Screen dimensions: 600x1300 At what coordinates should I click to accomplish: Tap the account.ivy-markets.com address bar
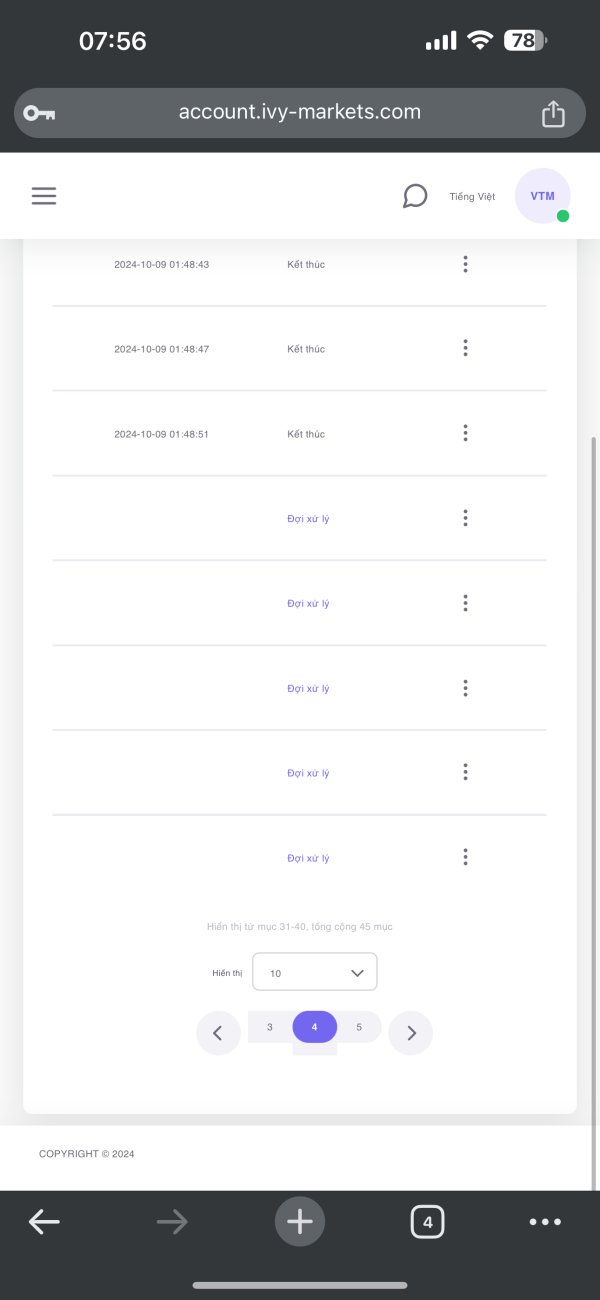[x=299, y=112]
